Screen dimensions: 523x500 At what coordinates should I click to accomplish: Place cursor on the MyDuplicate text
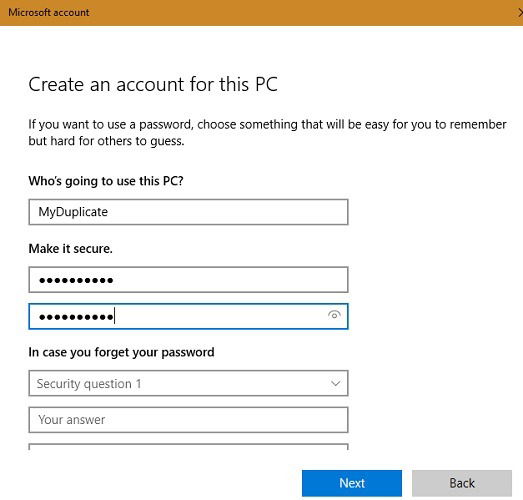tap(73, 212)
